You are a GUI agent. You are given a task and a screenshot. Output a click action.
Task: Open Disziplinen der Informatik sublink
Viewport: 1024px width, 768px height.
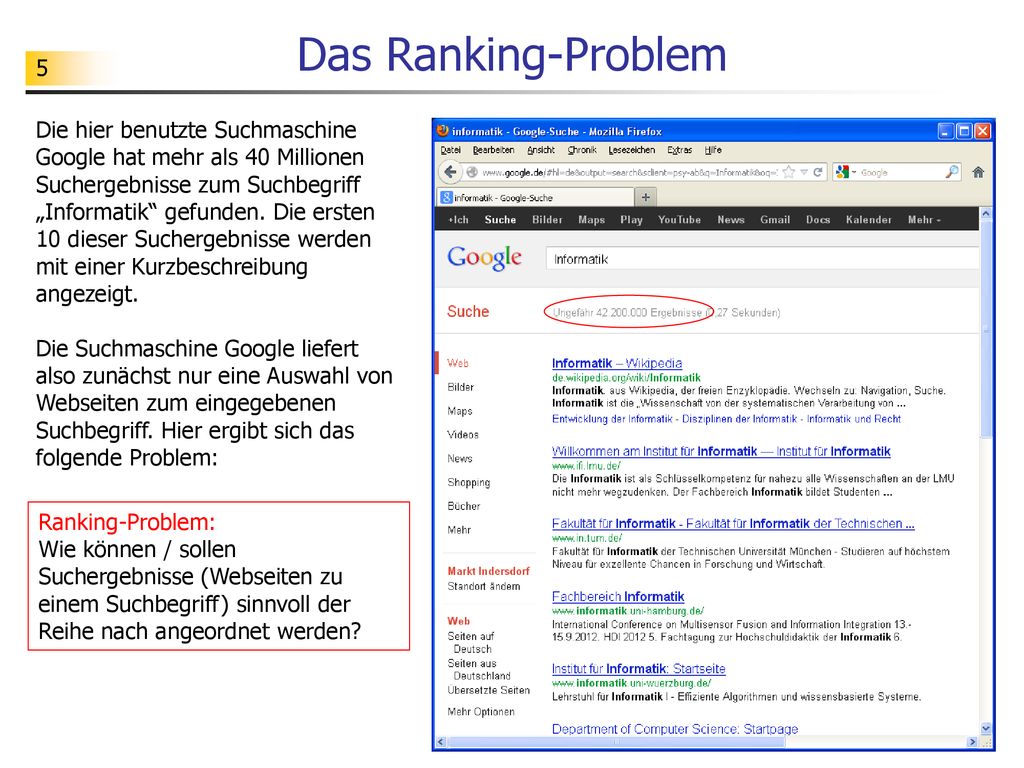point(739,419)
